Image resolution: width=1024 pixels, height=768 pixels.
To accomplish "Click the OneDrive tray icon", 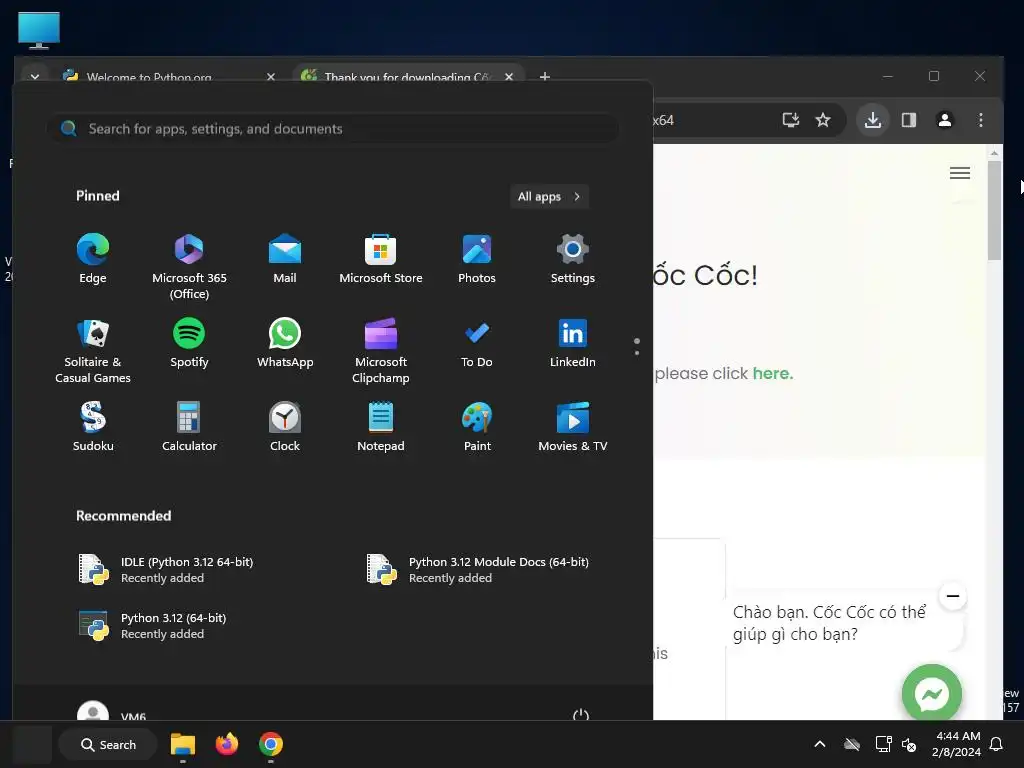I will coord(852,744).
